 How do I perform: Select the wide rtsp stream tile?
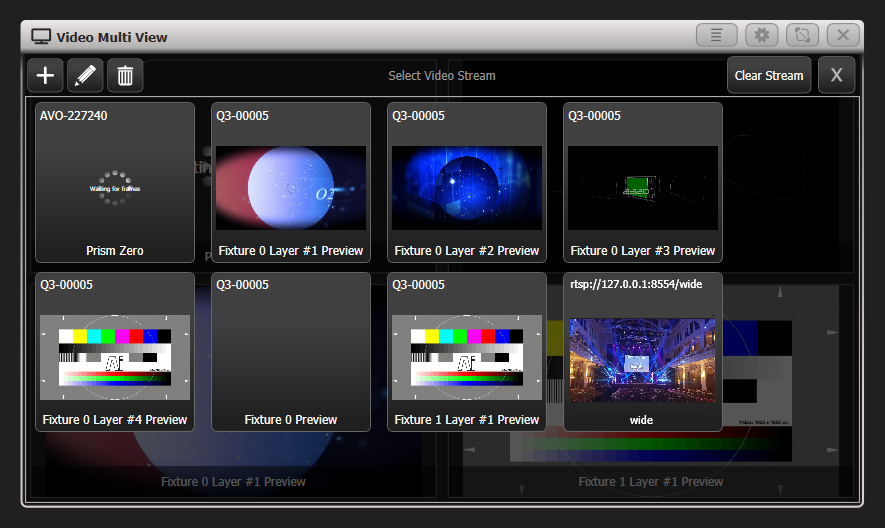pyautogui.click(x=643, y=352)
